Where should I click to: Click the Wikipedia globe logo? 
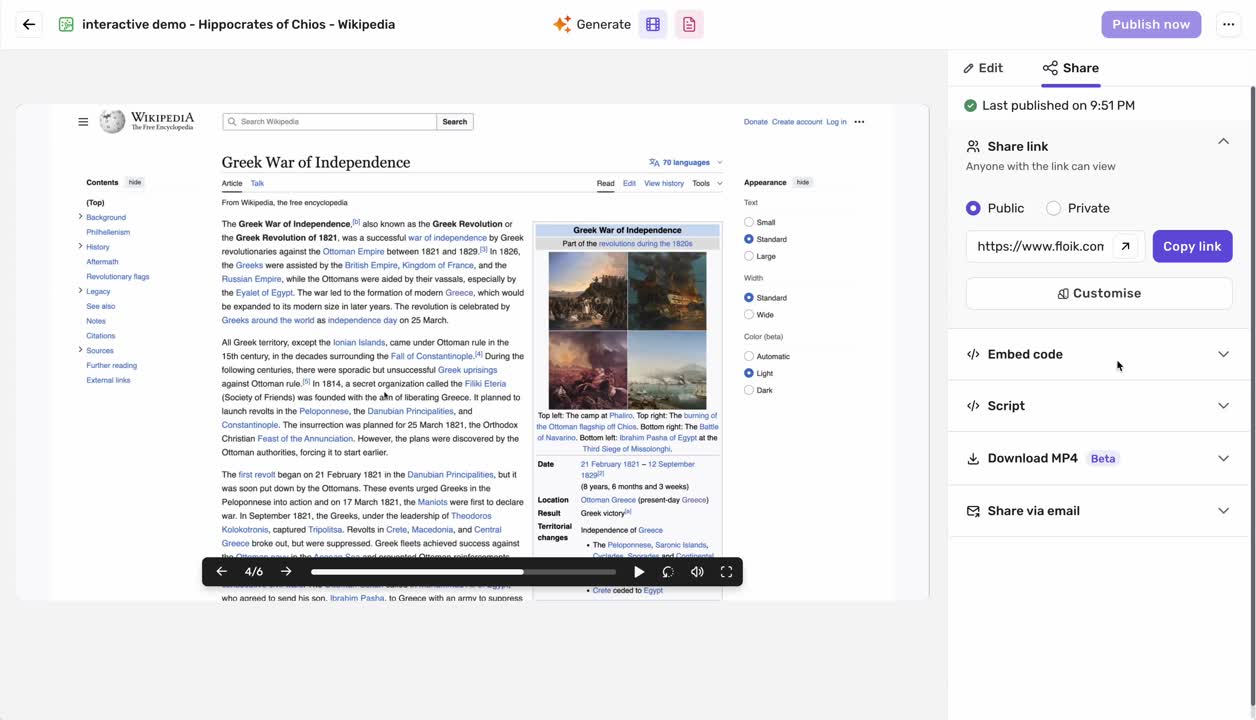(x=112, y=121)
